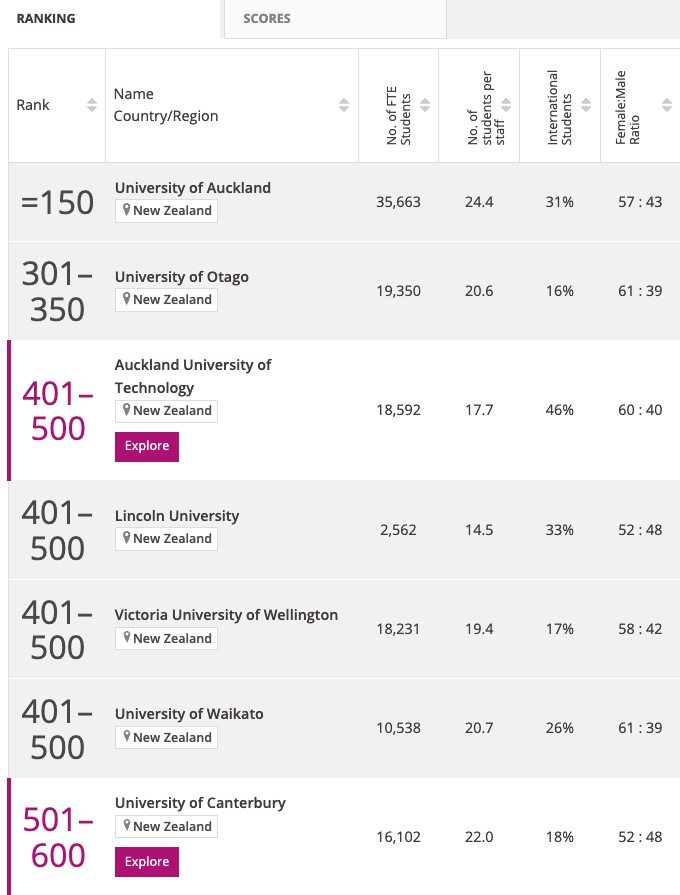Sort by International Students arrows
This screenshot has width=680, height=895.
coord(587,105)
